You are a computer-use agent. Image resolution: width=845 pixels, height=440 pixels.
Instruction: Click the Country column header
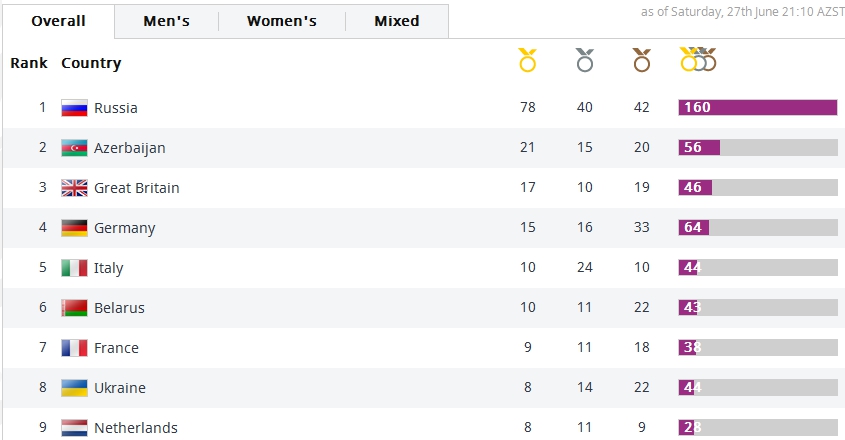91,63
